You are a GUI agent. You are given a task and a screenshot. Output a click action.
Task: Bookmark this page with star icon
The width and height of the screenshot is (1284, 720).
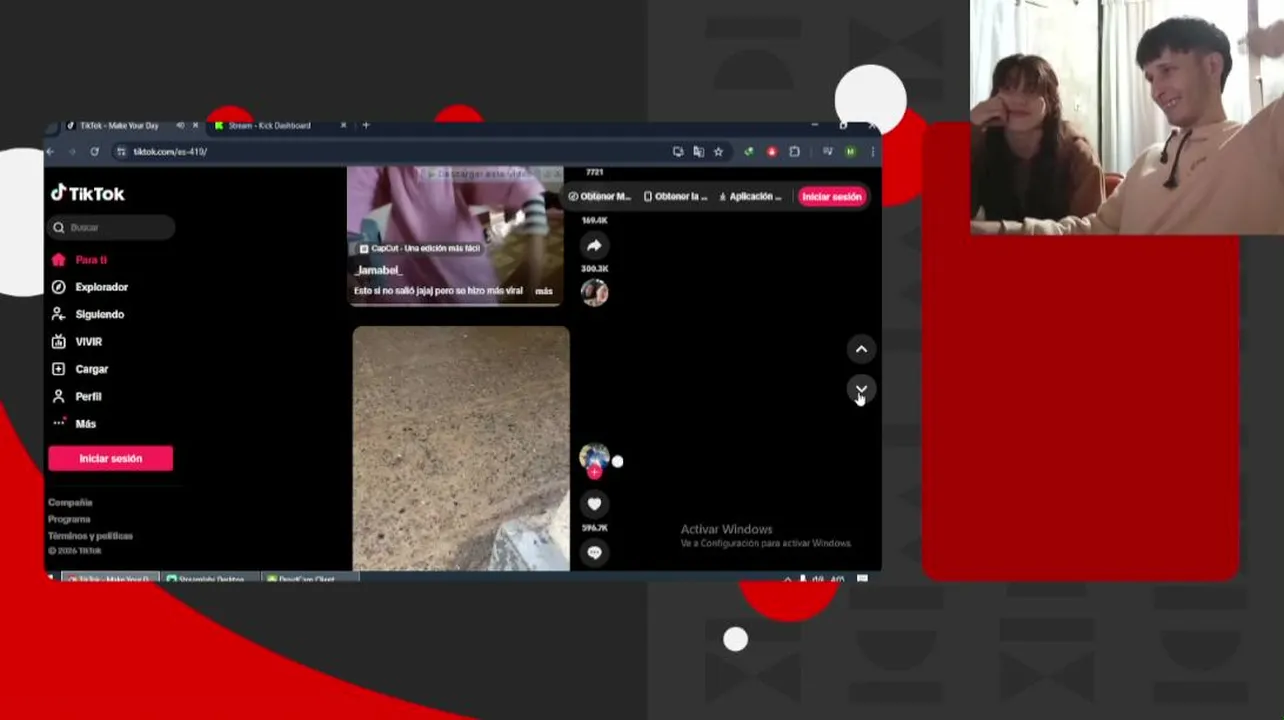(718, 152)
